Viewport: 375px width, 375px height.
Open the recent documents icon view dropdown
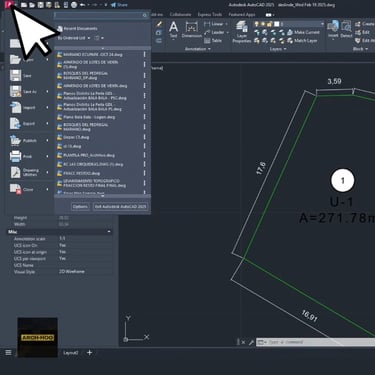click(99, 38)
